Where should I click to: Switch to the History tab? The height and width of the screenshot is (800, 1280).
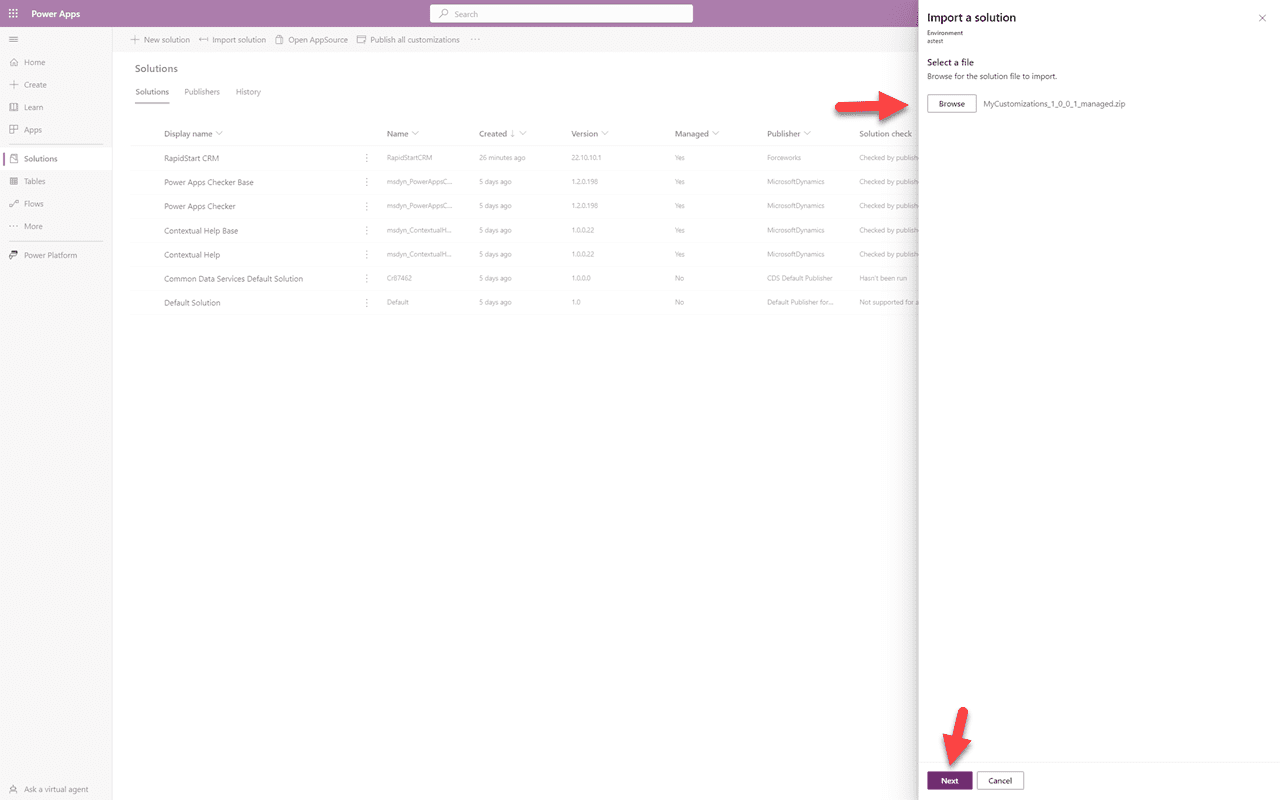(x=248, y=91)
